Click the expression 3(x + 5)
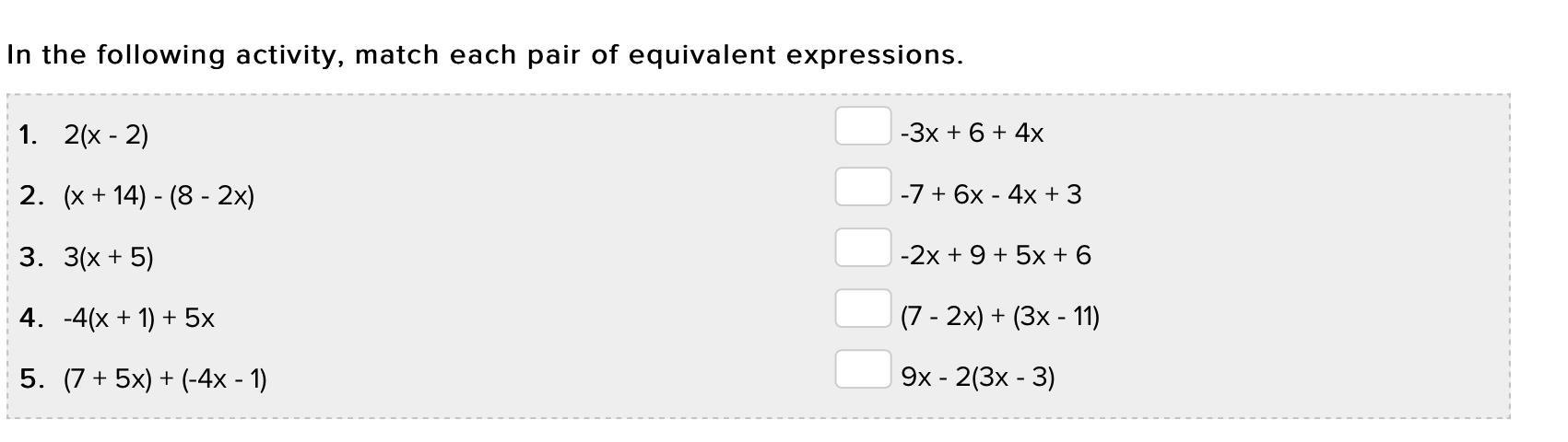 [109, 257]
